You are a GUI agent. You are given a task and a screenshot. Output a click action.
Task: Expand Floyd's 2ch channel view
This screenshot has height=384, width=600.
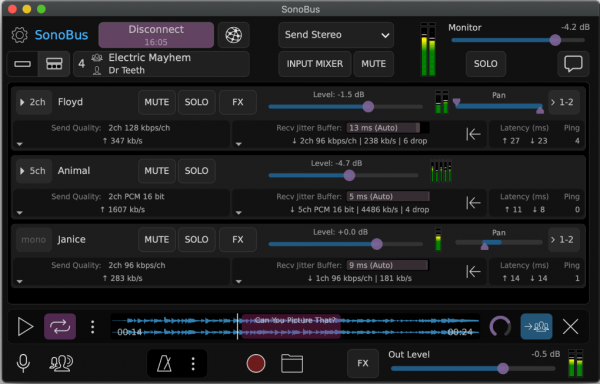pyautogui.click(x=34, y=102)
